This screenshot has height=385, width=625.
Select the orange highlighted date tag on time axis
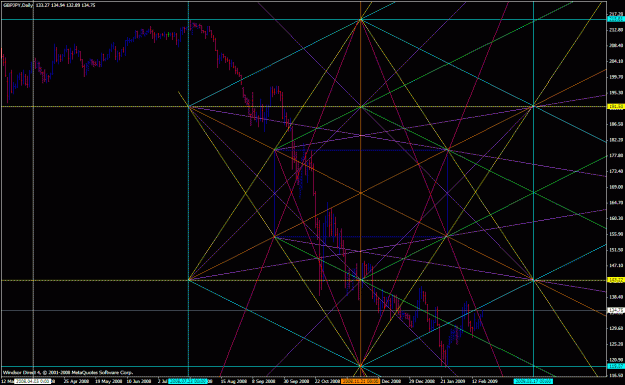[360, 381]
